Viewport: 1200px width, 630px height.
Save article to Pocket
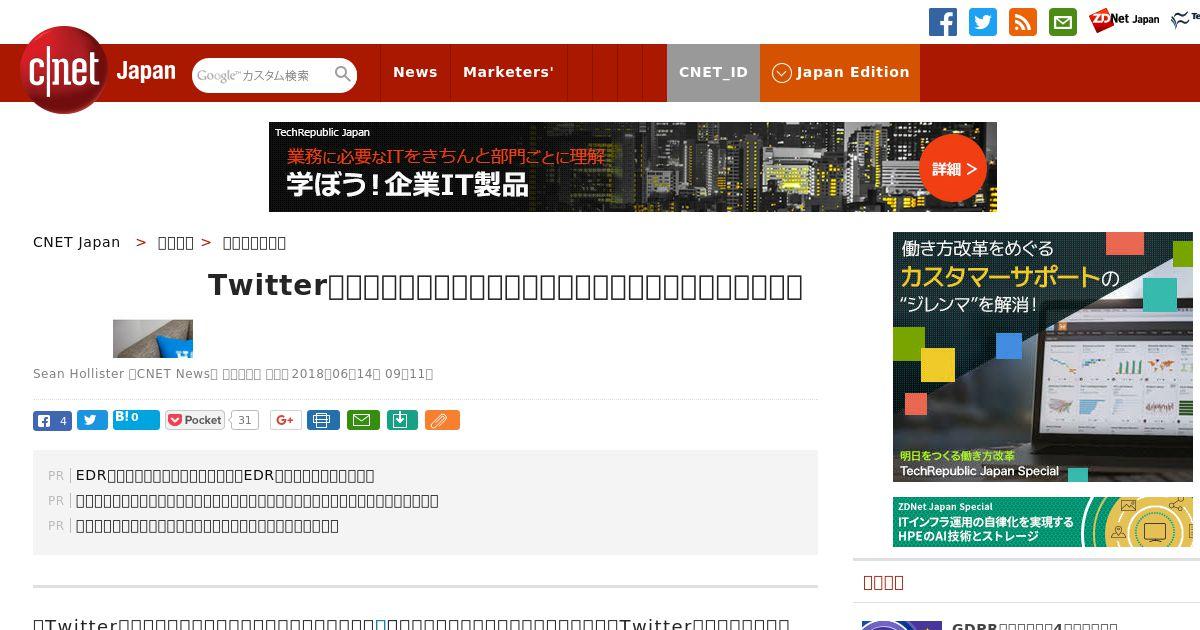click(x=195, y=420)
